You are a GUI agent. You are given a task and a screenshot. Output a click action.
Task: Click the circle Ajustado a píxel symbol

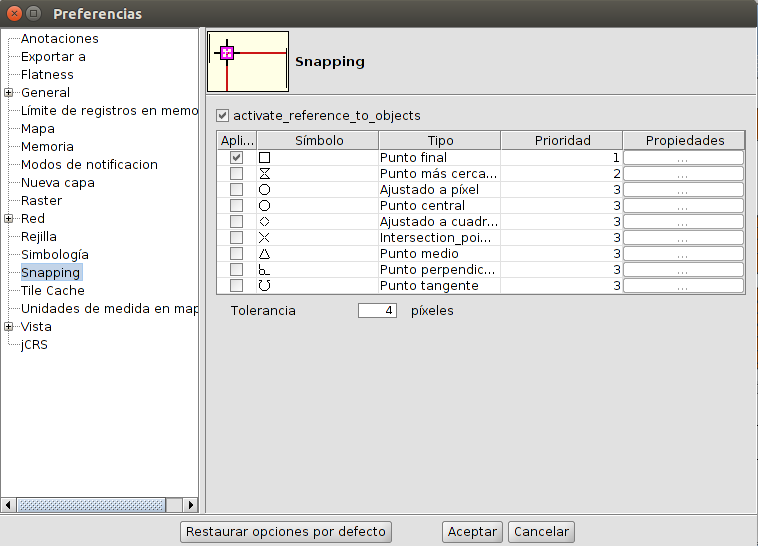point(265,190)
